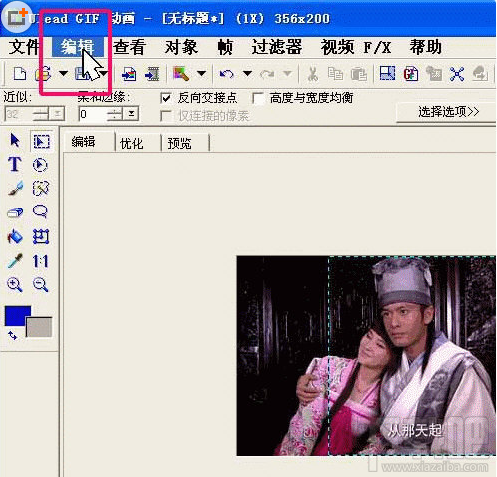Open the 文件 menu
The height and width of the screenshot is (477, 497).
[24, 47]
